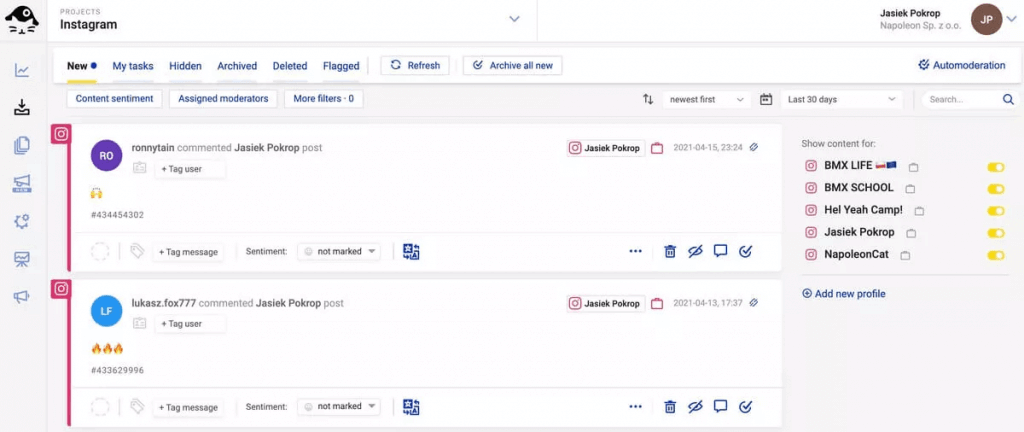Screen dimensions: 1024x432
Task: Click the calendar icon next to Last 30 days
Action: [x=766, y=99]
